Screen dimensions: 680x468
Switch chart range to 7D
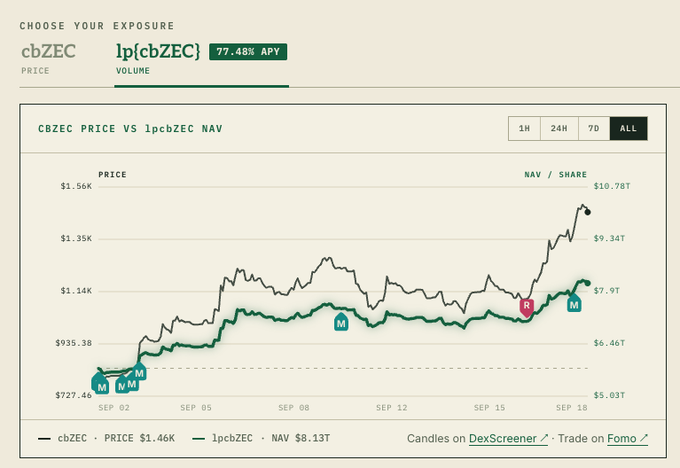point(594,128)
